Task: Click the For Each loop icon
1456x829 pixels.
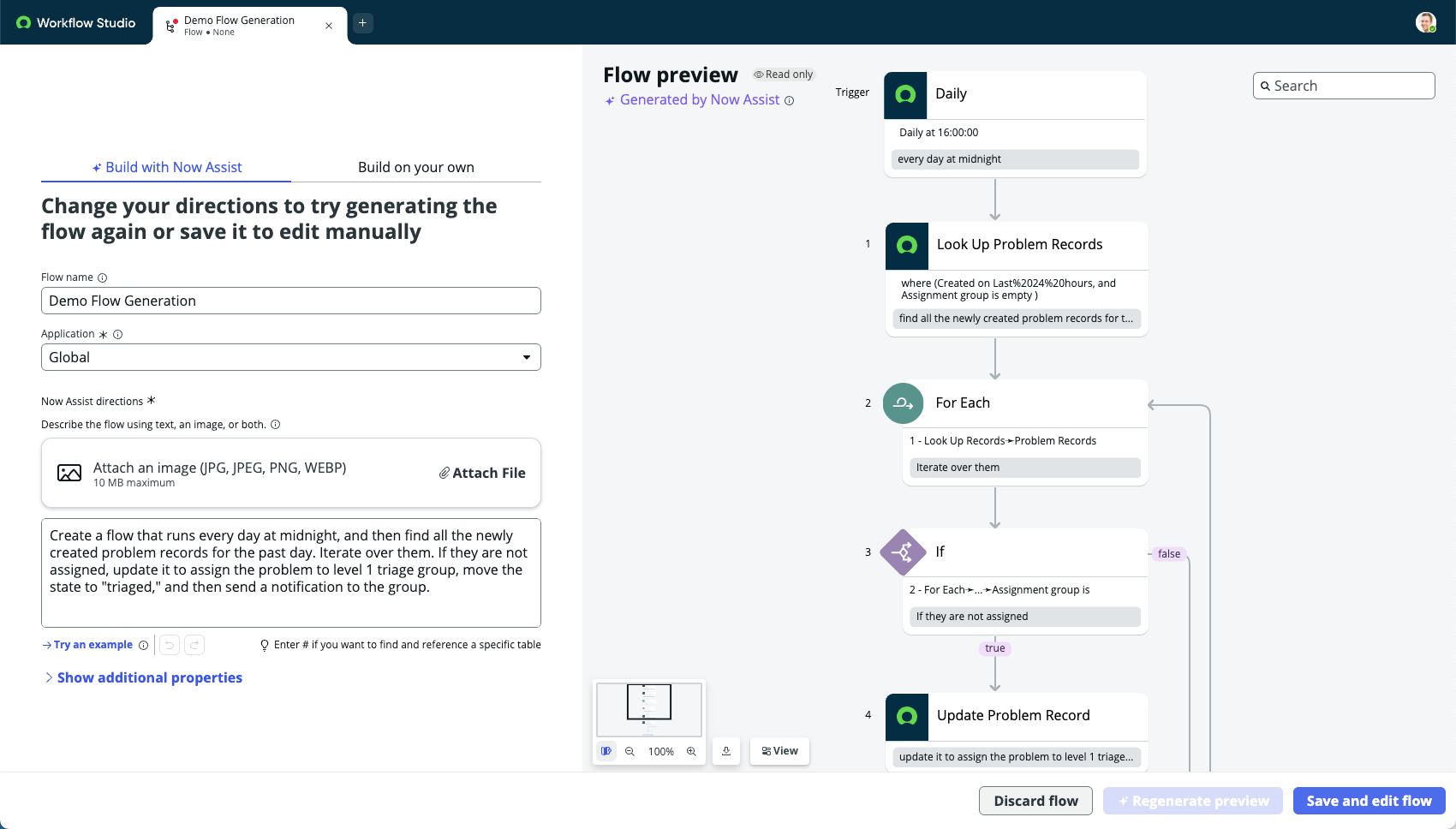Action: click(904, 403)
